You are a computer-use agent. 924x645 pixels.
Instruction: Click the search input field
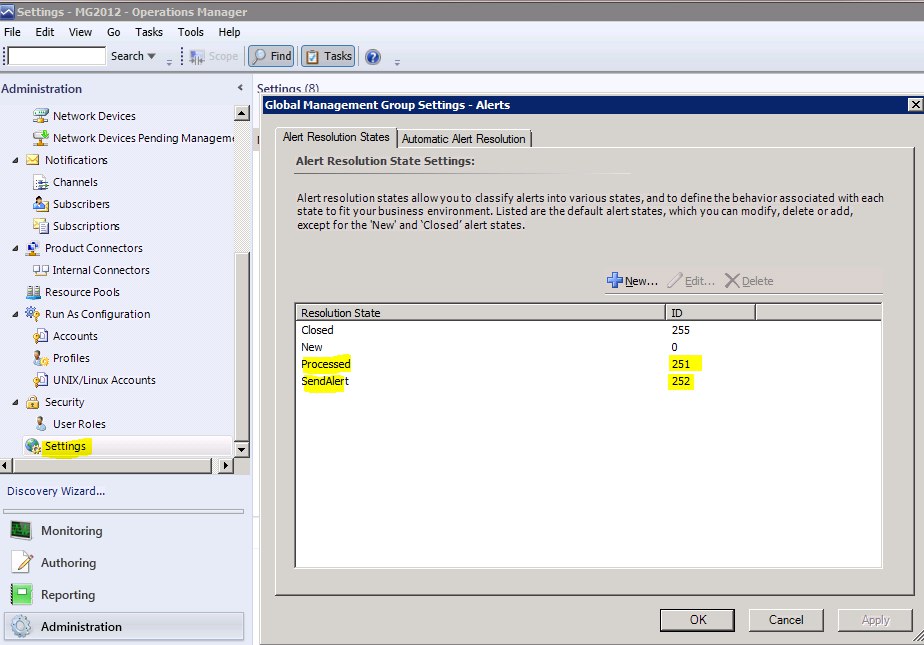[x=57, y=56]
